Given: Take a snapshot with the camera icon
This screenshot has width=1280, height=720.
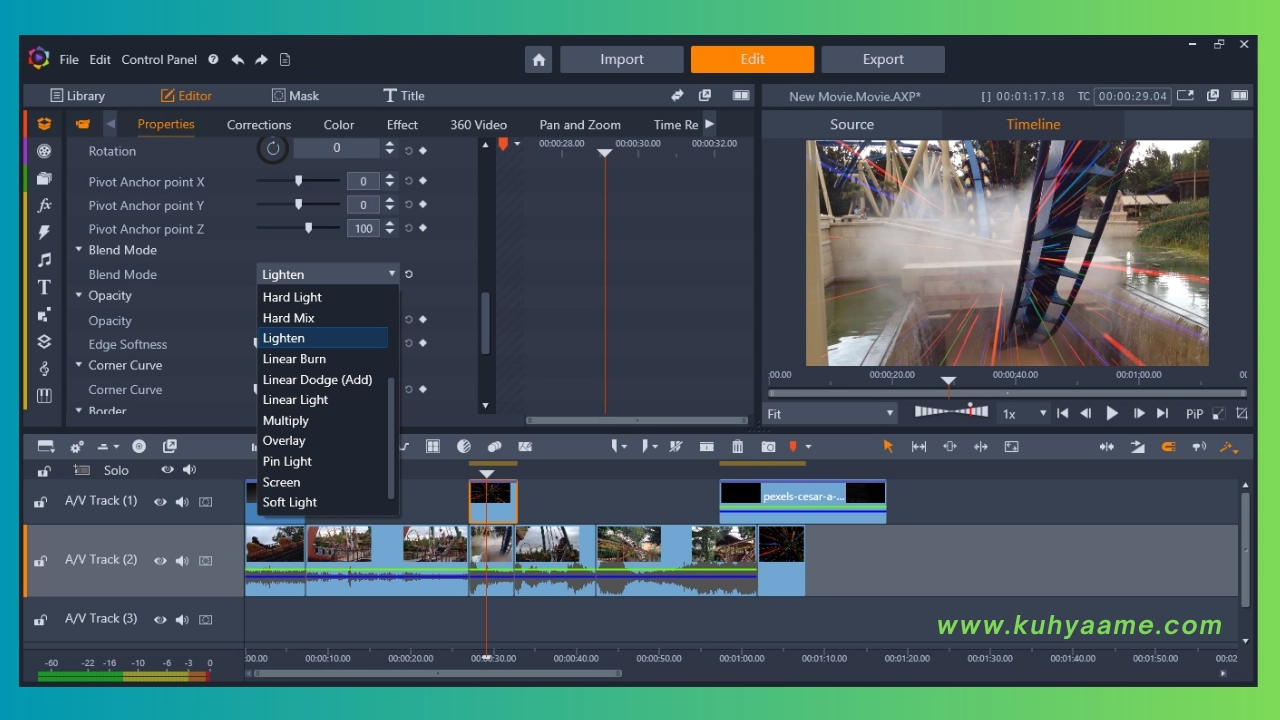Looking at the screenshot, I should coord(768,447).
